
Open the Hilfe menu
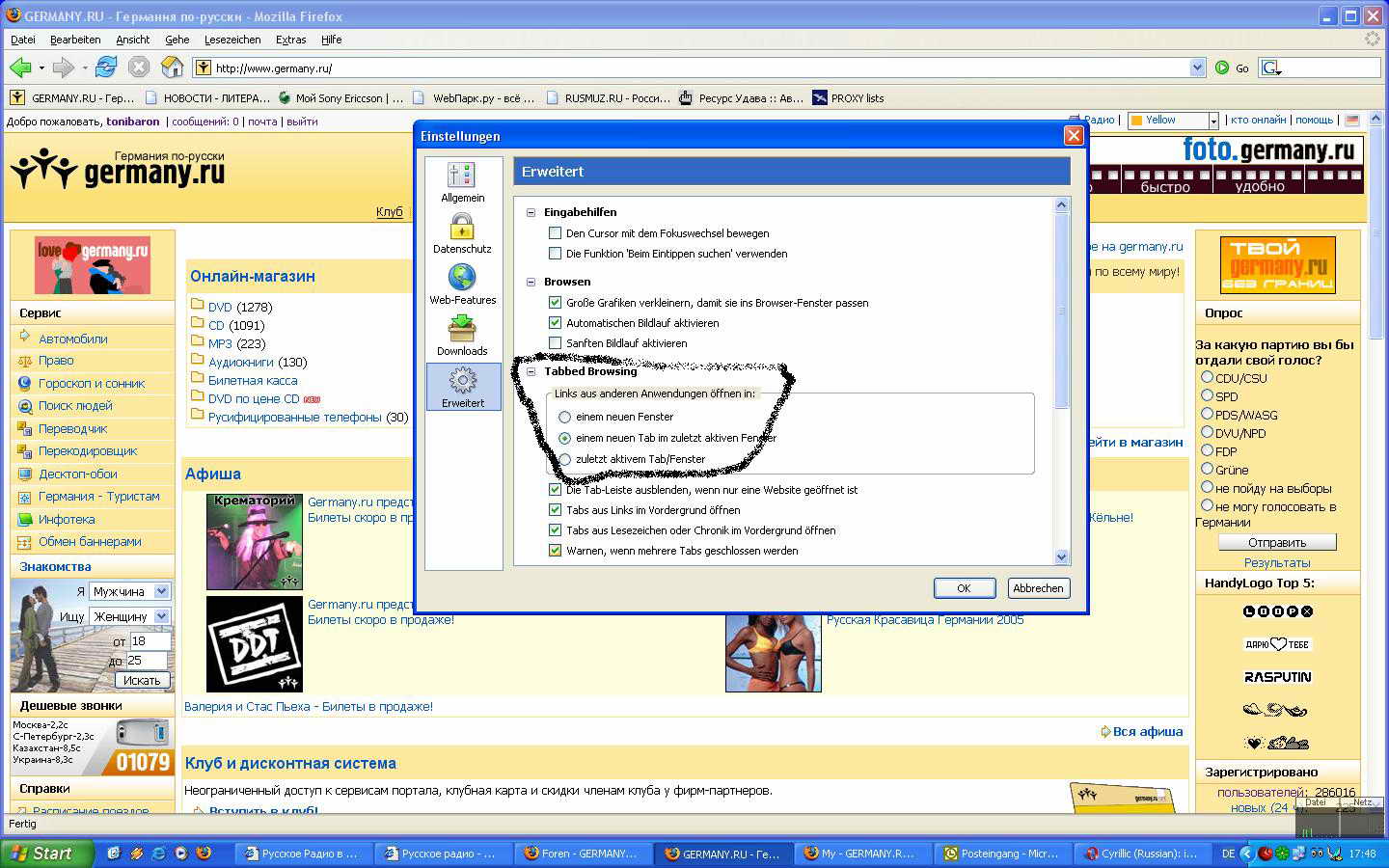tap(332, 40)
